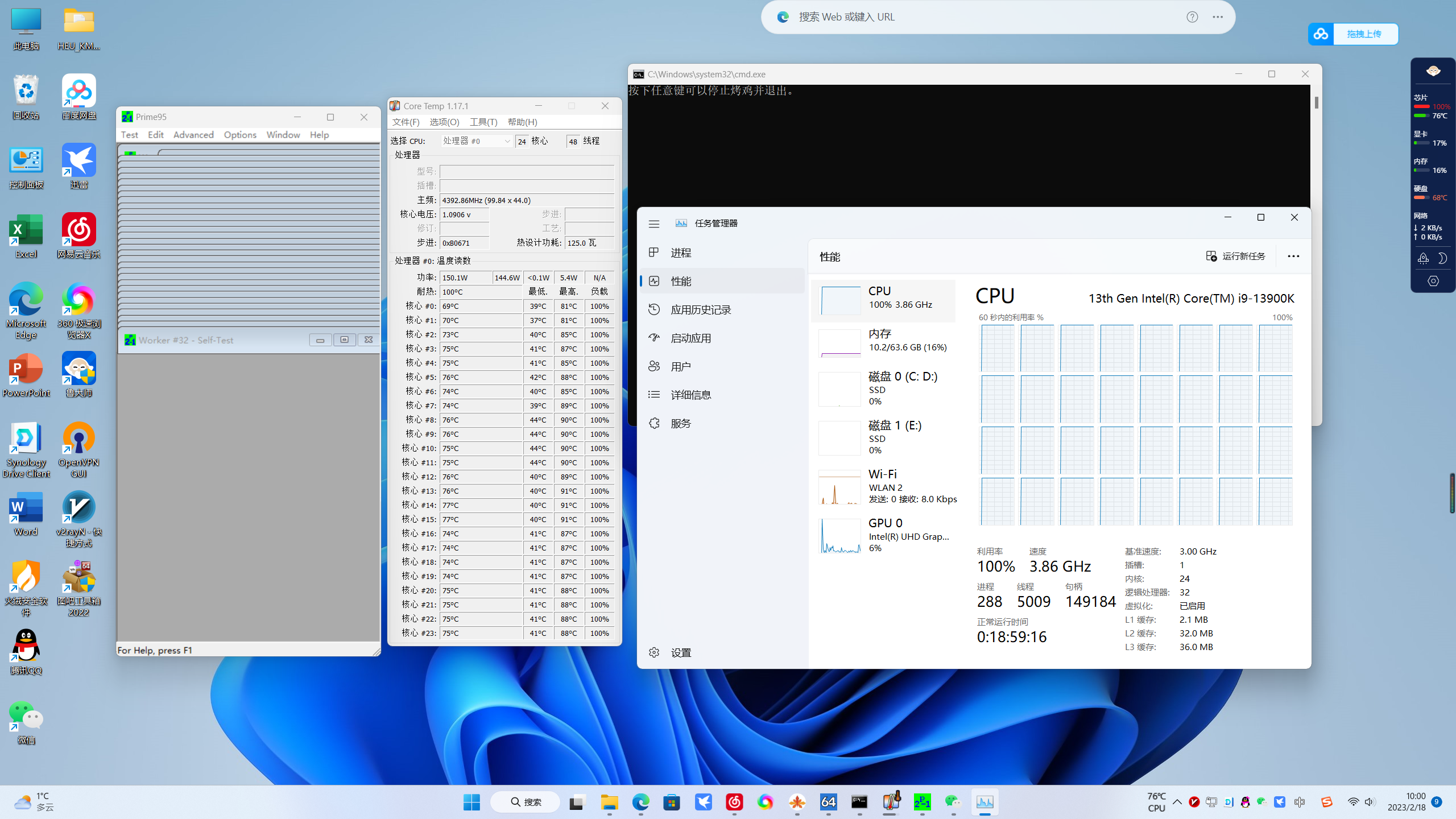Select the 腾讯QQ desktop shortcut
Screen dimensions: 1456x819
tap(26, 652)
